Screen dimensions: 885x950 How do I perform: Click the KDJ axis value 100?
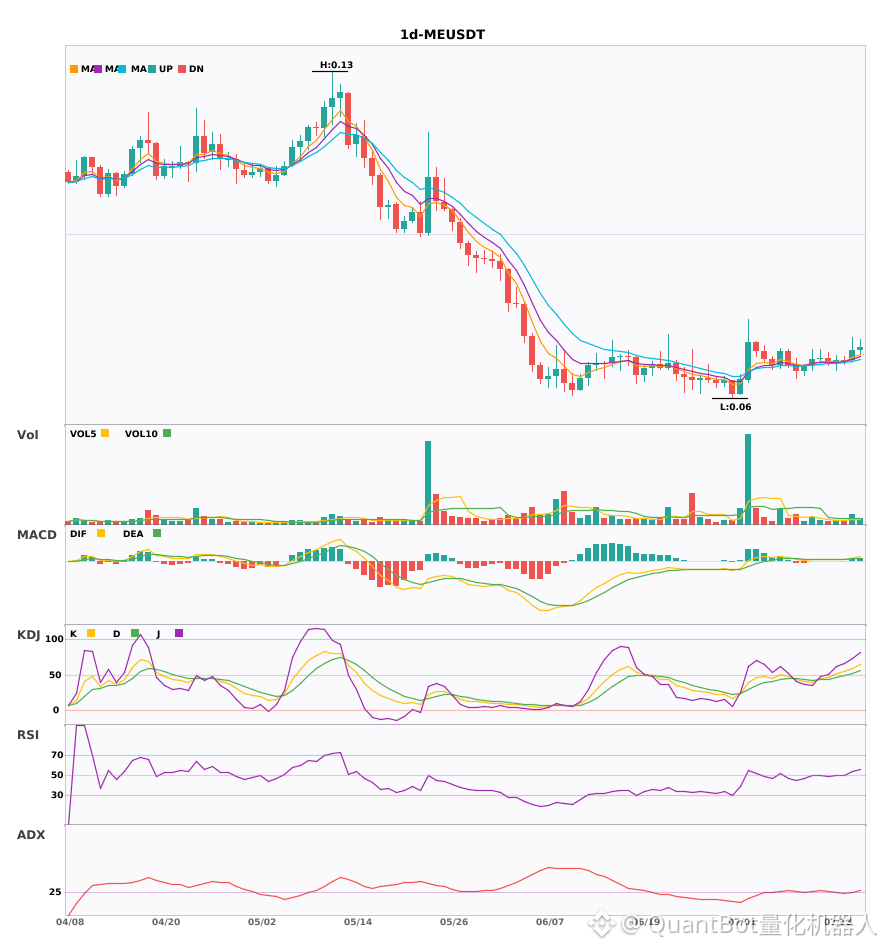click(x=55, y=639)
